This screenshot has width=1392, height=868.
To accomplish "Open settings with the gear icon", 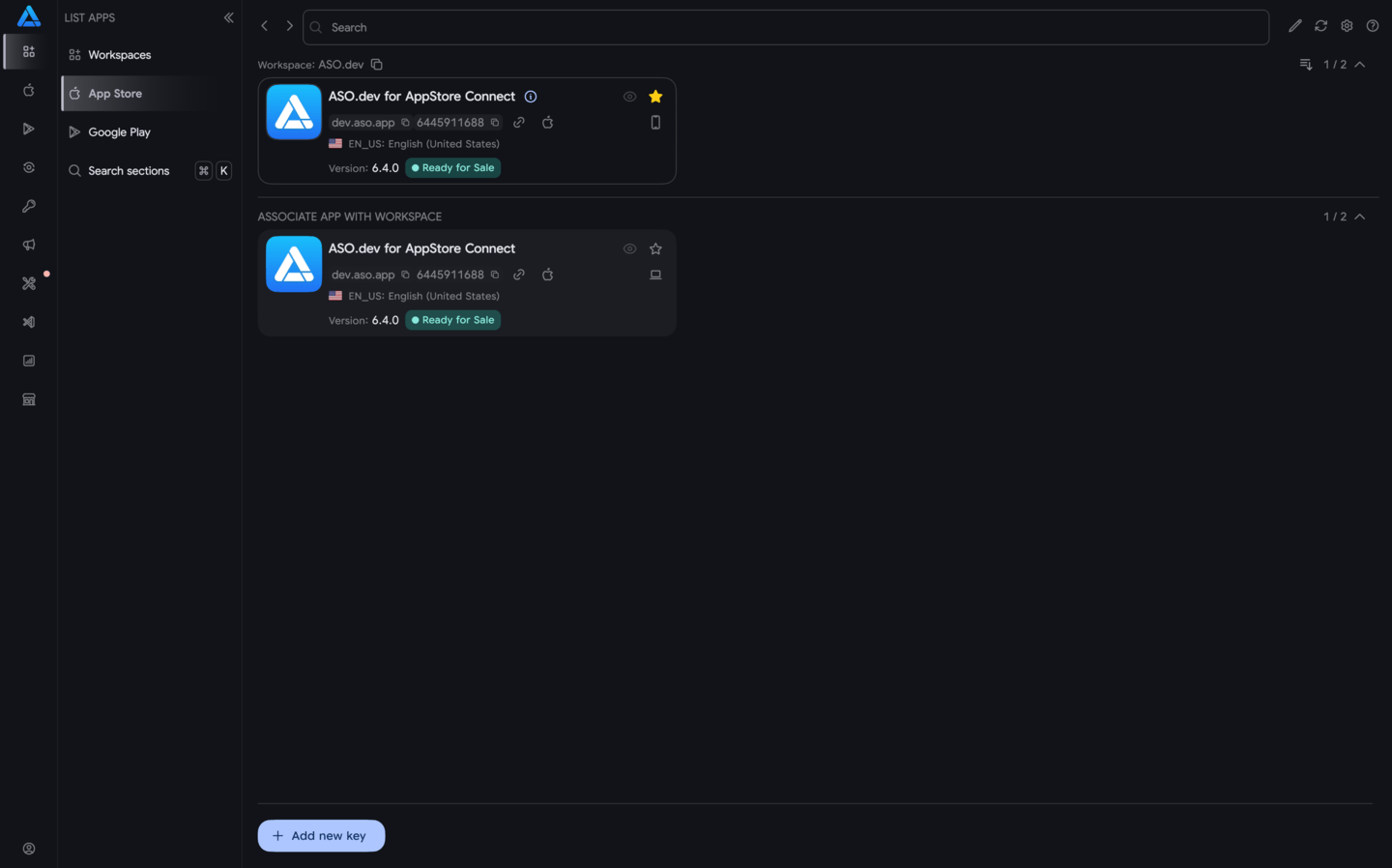I will point(1347,26).
